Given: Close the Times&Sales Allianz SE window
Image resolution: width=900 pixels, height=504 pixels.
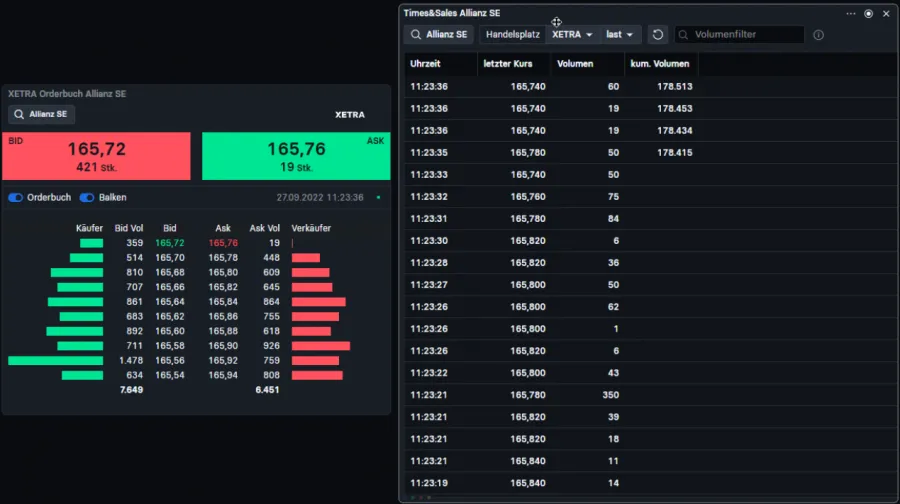Looking at the screenshot, I should [886, 14].
